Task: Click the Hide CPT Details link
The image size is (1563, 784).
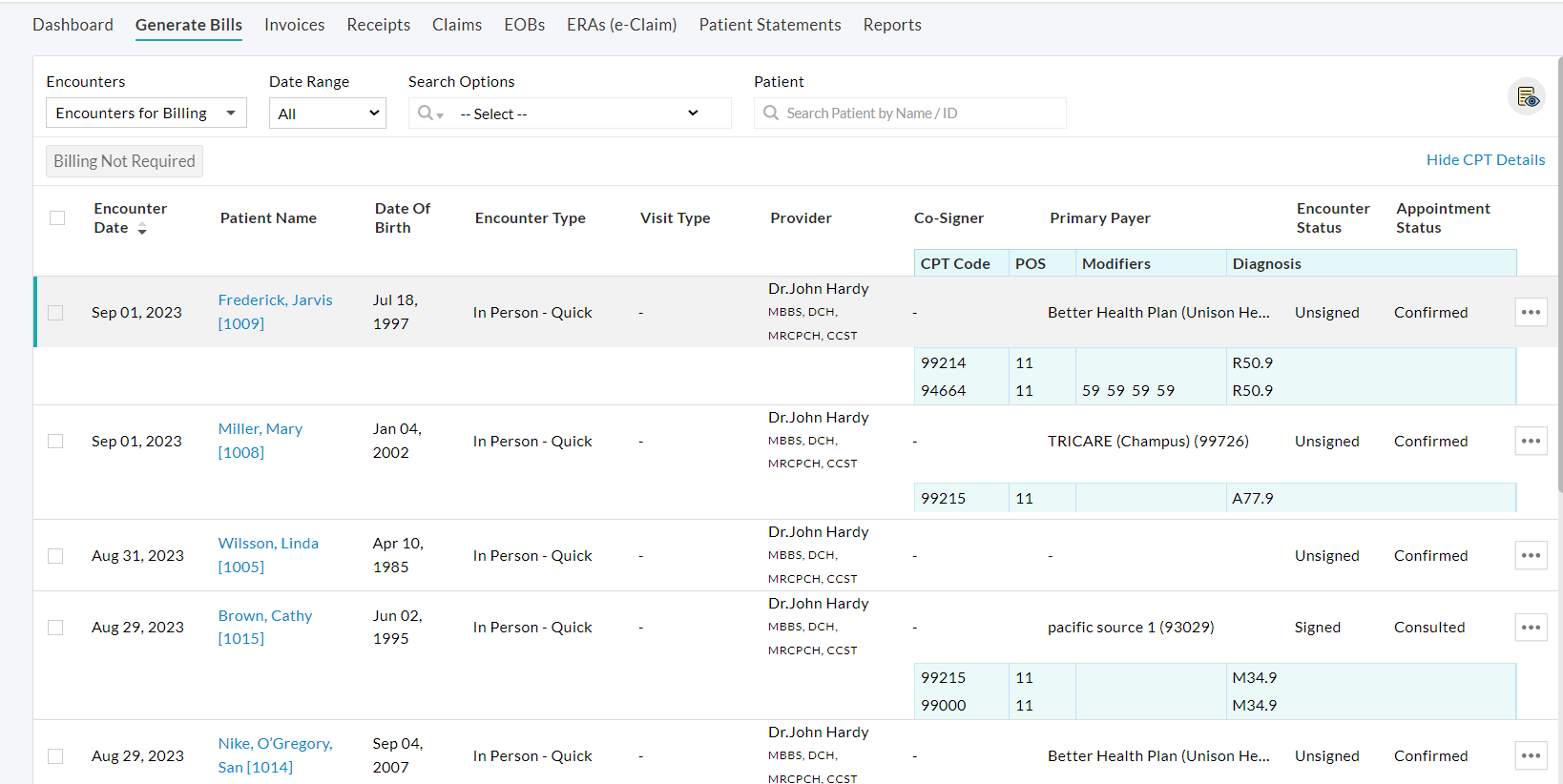Action: point(1485,160)
